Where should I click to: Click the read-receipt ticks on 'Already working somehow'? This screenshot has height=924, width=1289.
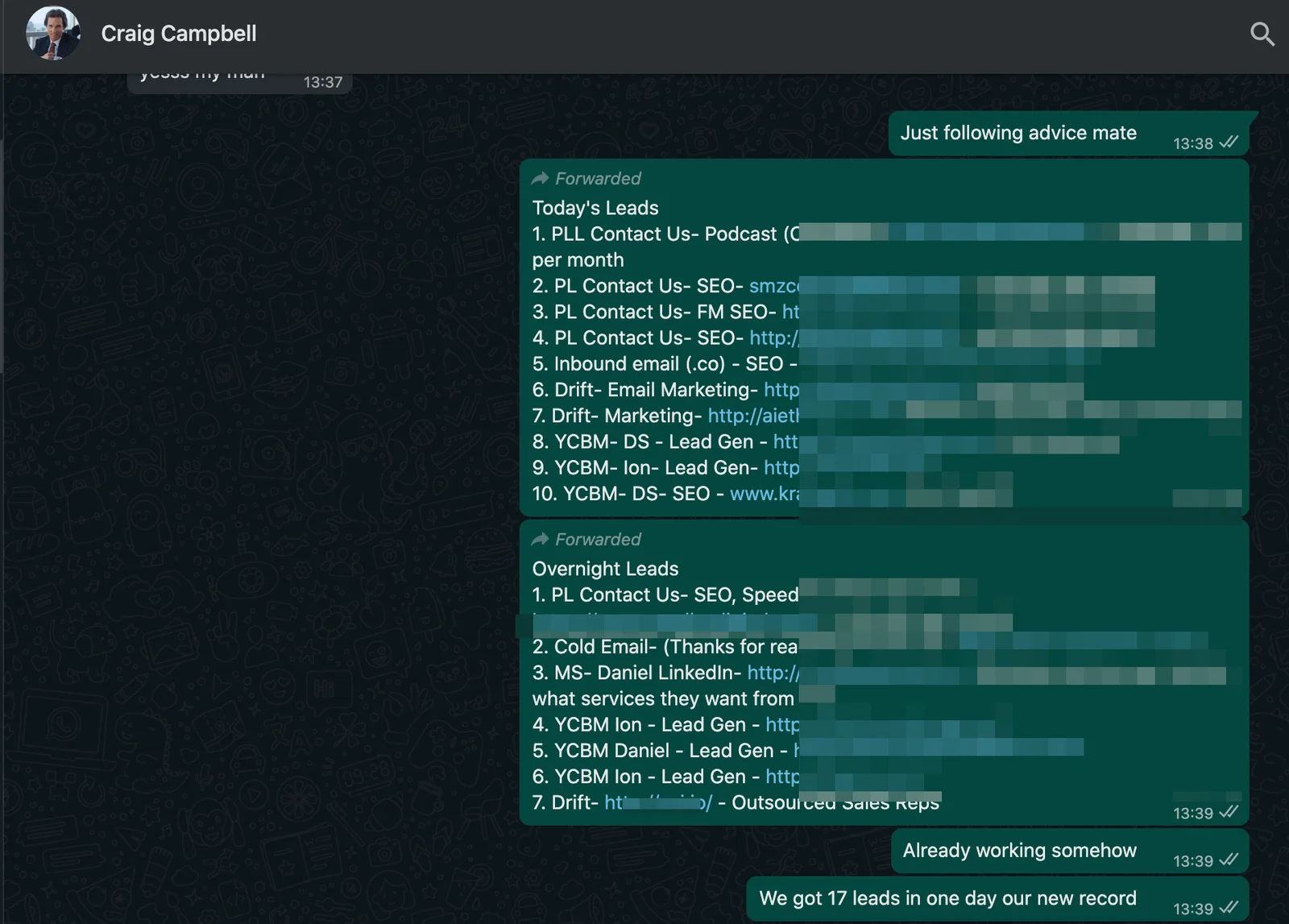1229,860
